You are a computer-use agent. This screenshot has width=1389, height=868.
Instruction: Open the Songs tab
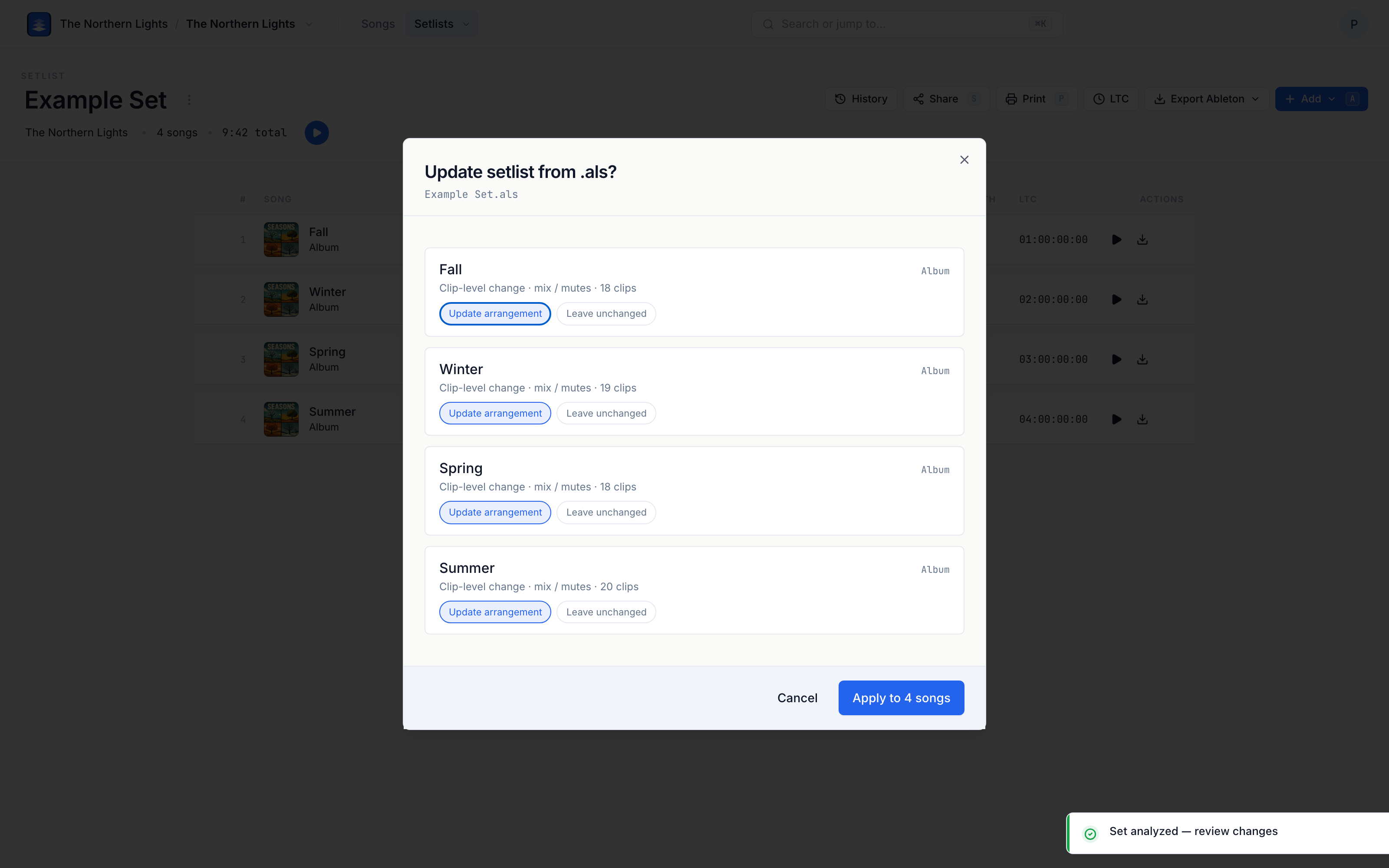378,24
